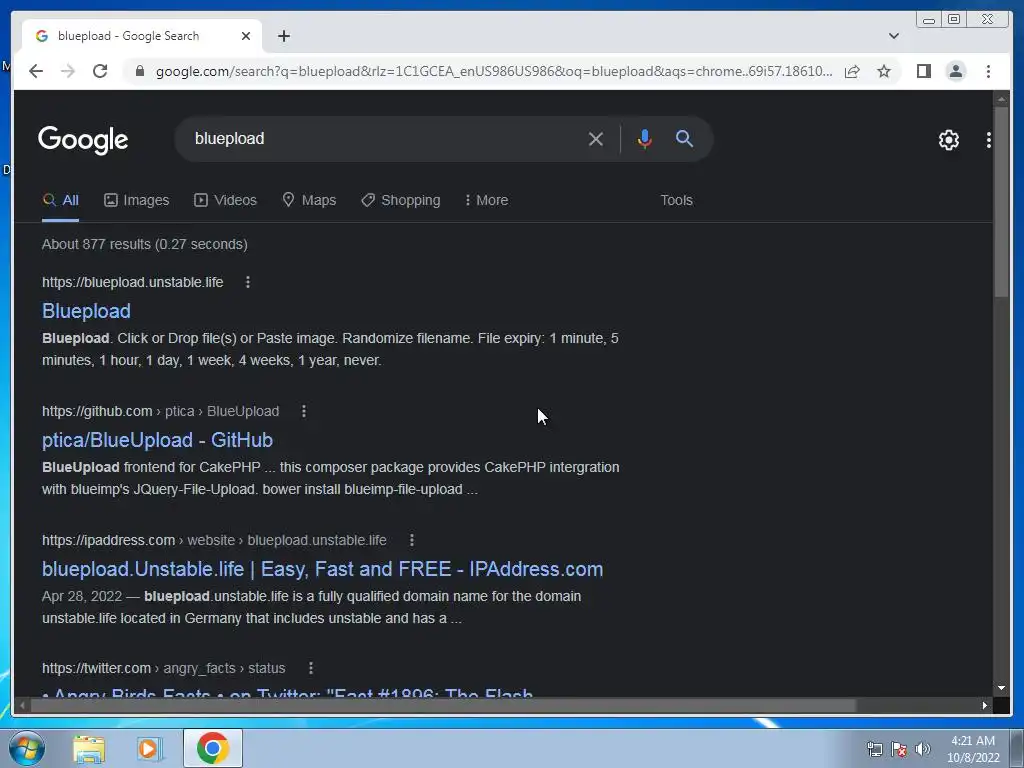Reload the Google search page
1024x768 pixels.
point(100,71)
